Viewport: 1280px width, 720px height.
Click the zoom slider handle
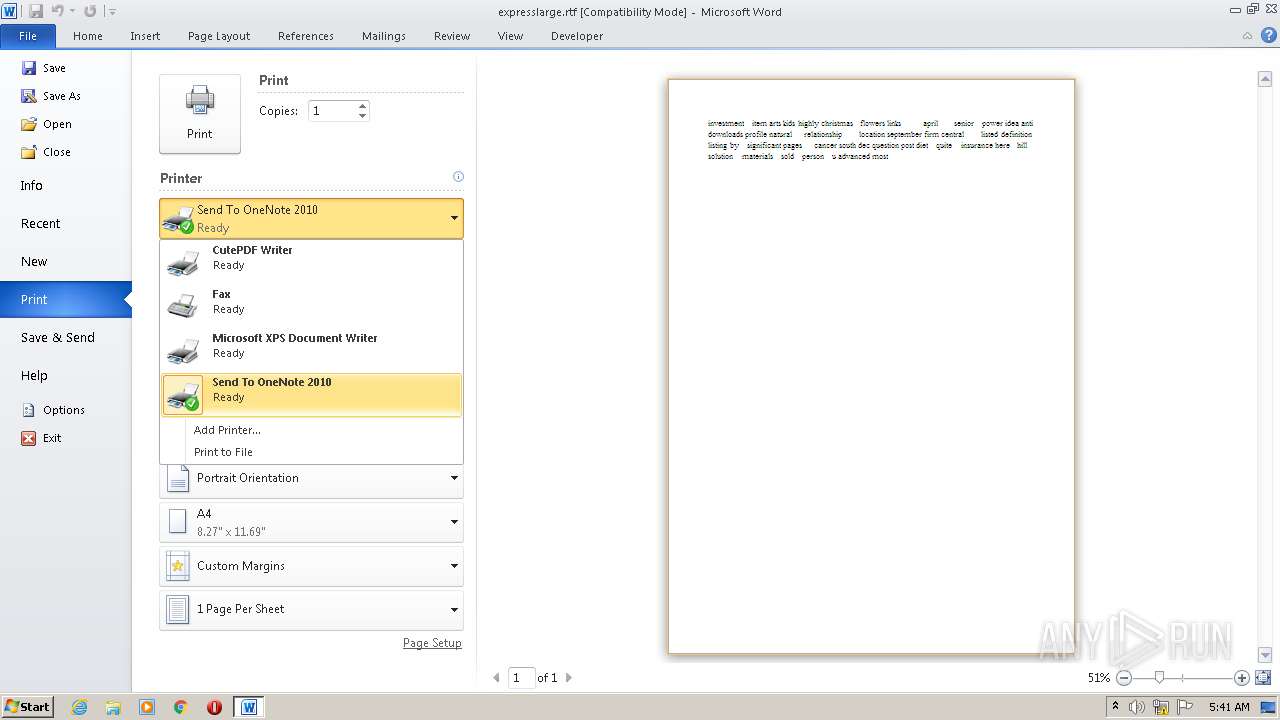1159,677
